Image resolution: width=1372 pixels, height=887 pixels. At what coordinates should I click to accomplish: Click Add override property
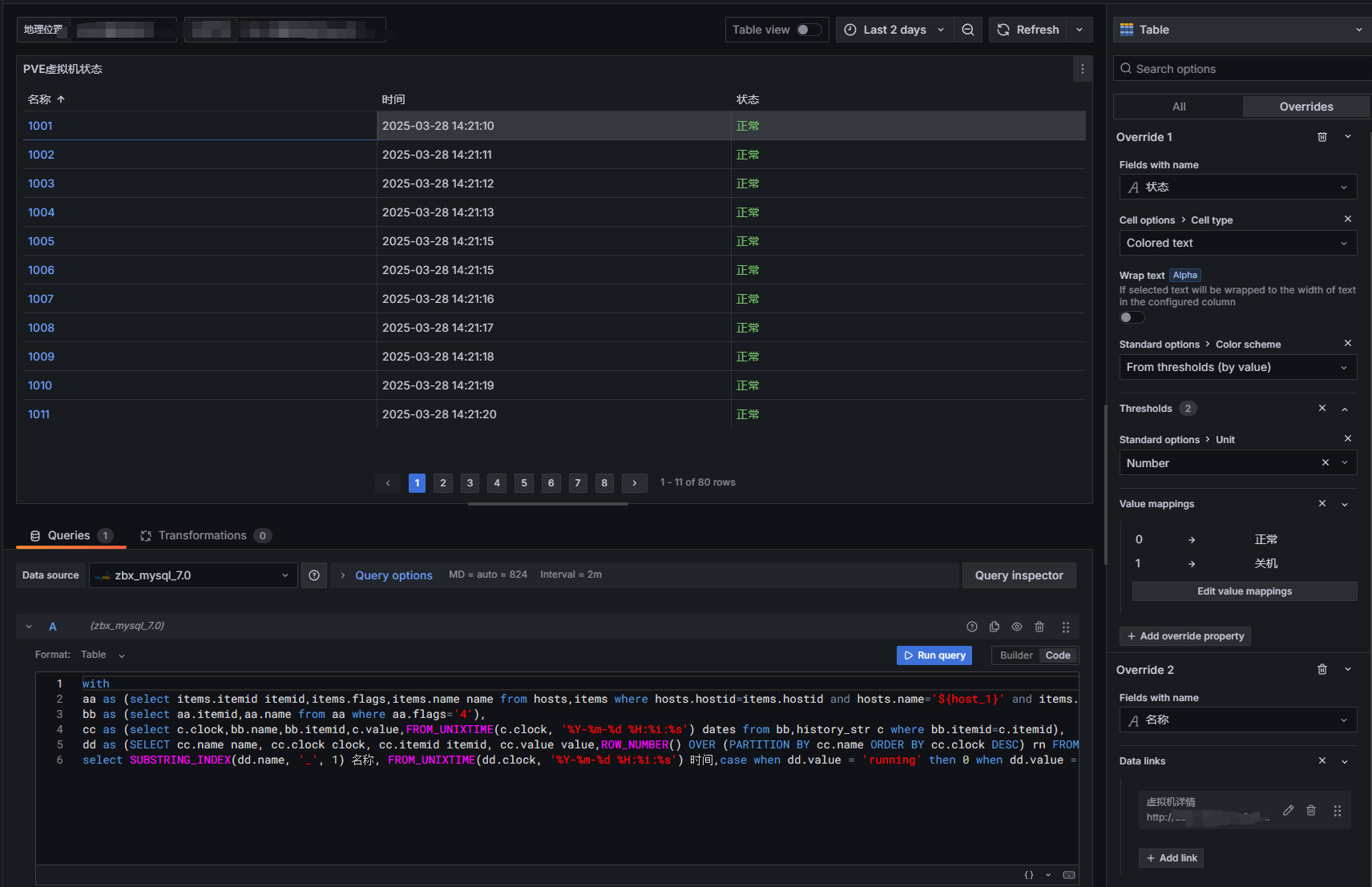click(x=1185, y=636)
